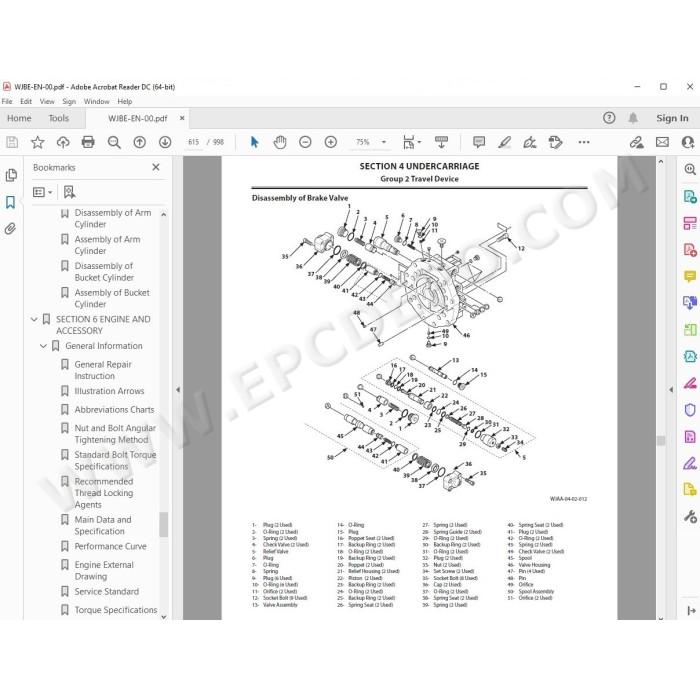Open the bookmarks options menu dropdown
Screen dimensions: 700x700
pyautogui.click(x=43, y=192)
